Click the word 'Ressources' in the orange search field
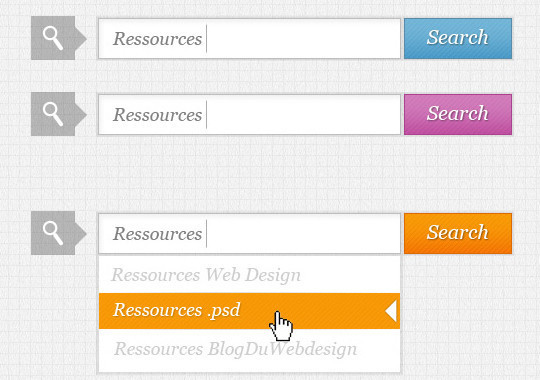 pyautogui.click(x=157, y=234)
